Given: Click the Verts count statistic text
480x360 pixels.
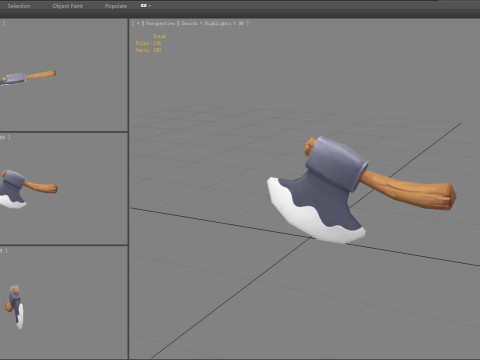Looking at the screenshot, I should (148, 50).
